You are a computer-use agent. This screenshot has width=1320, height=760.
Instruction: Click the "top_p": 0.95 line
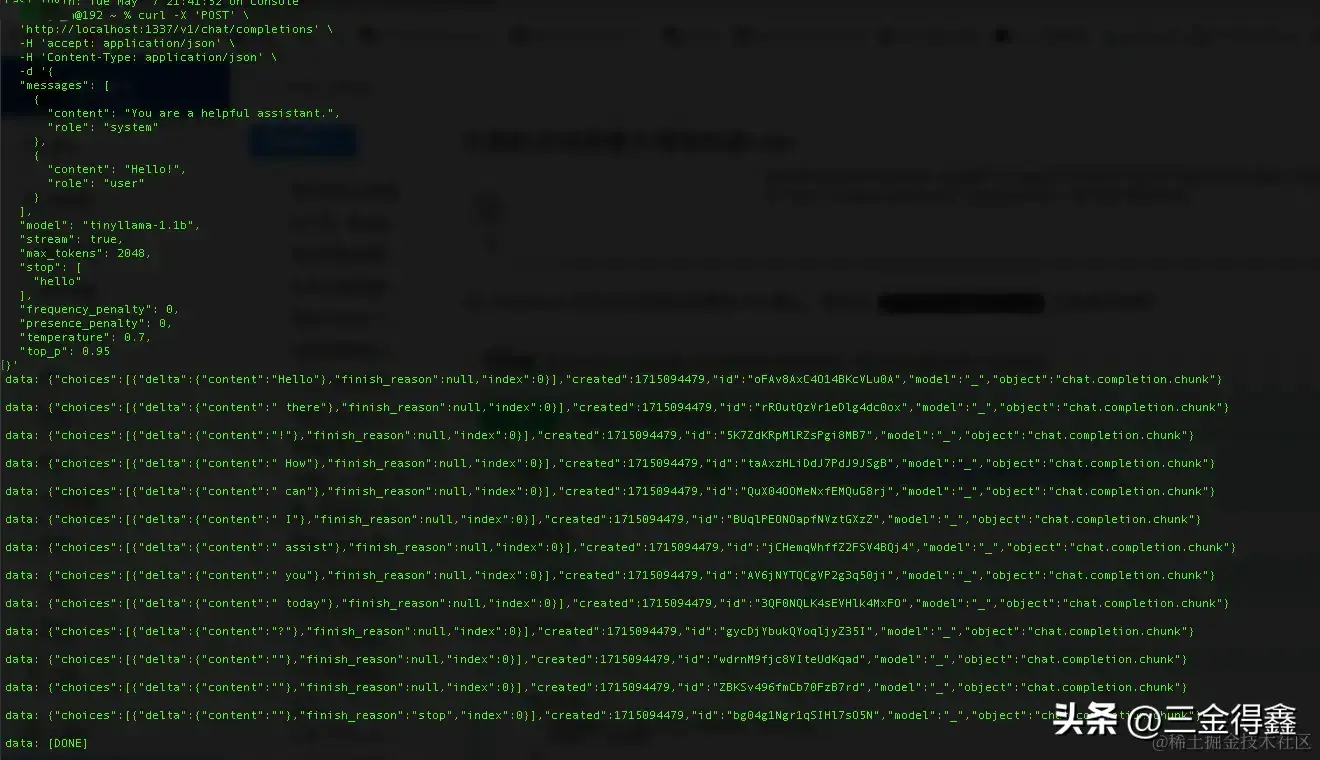click(65, 352)
